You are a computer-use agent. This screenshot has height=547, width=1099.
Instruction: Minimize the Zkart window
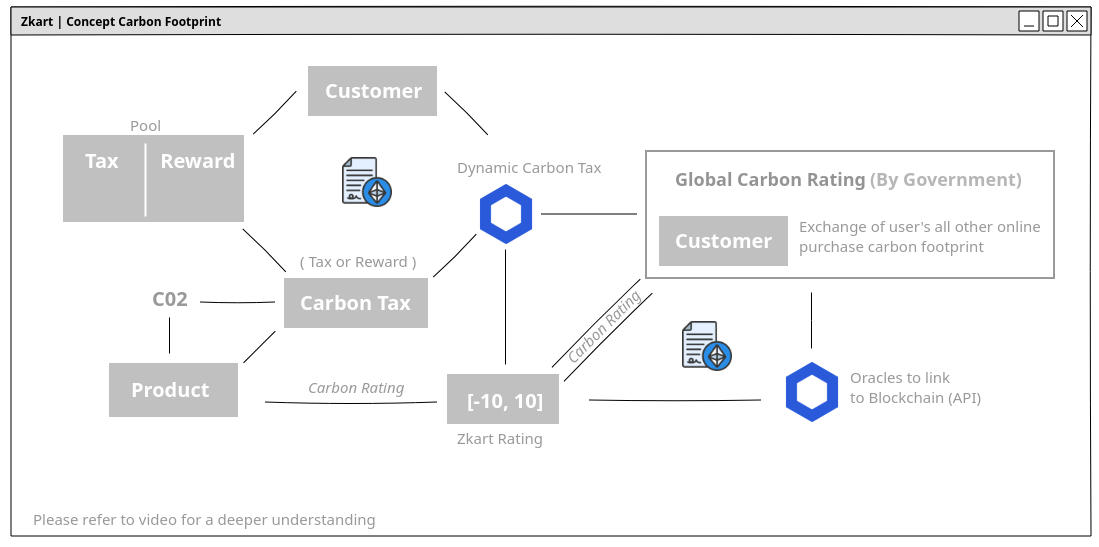1028,21
